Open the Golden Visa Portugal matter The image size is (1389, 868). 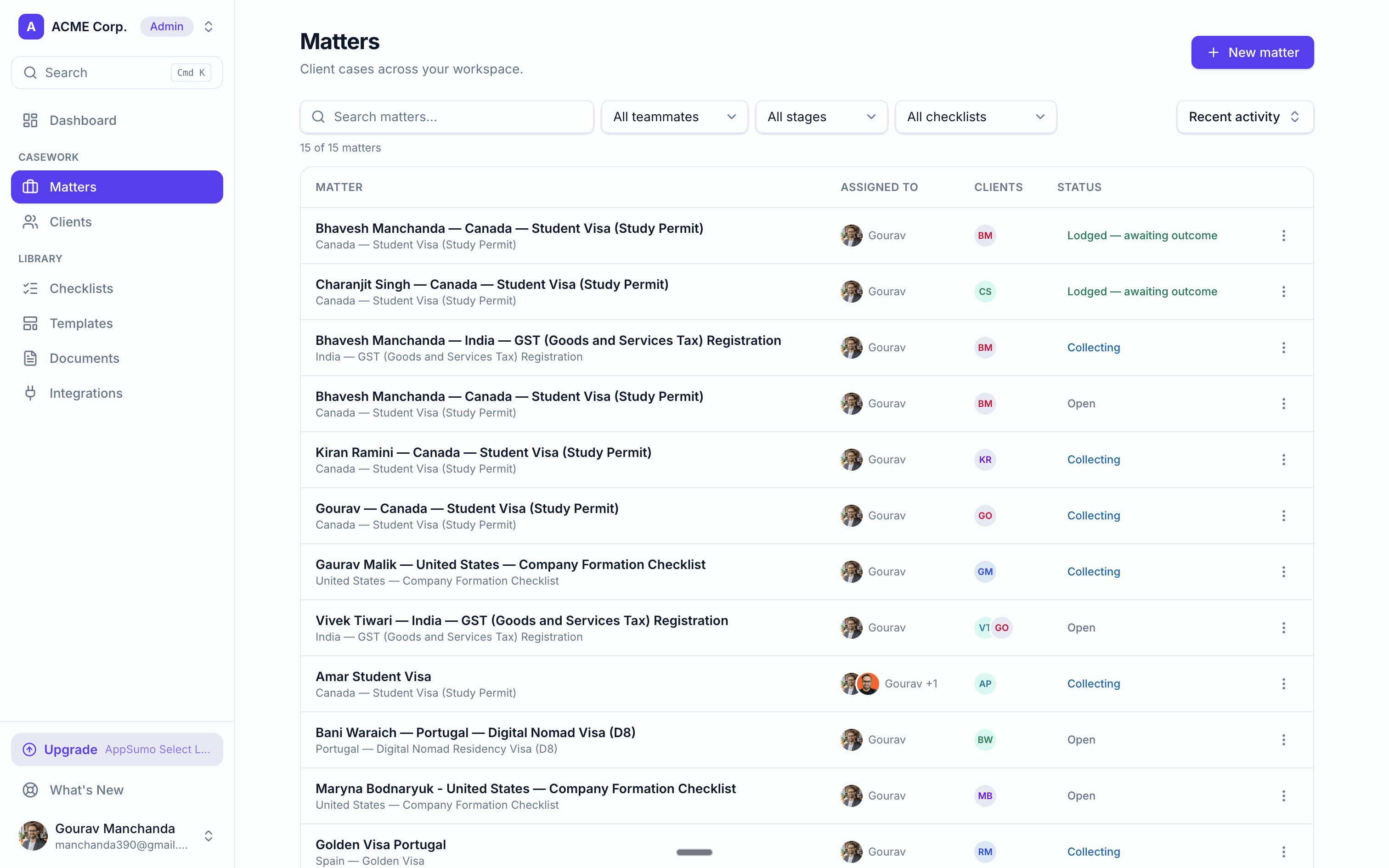[x=380, y=845]
